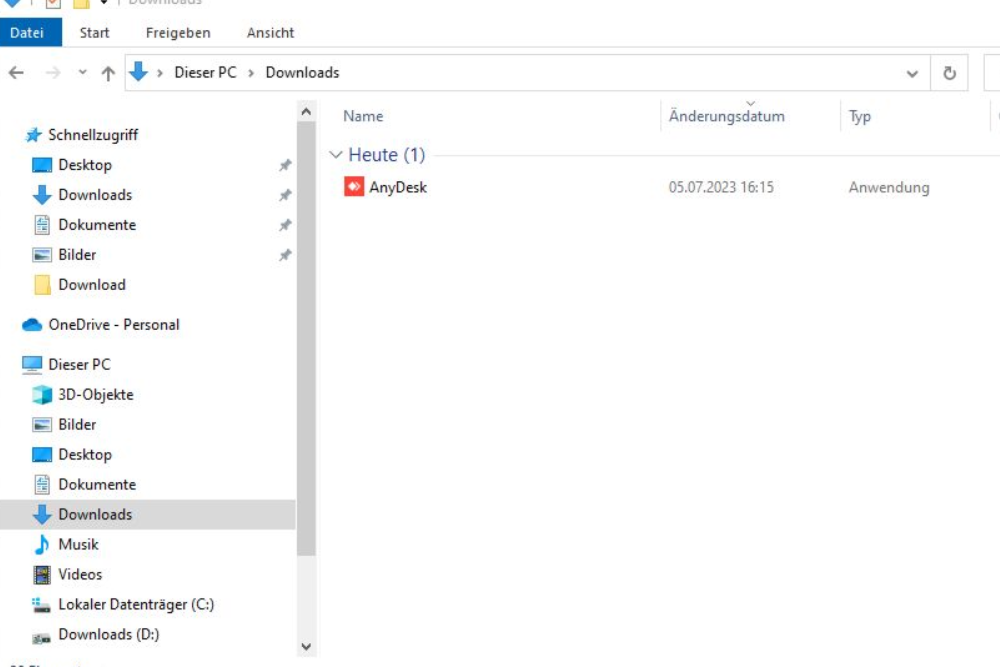1000x667 pixels.
Task: Open the Musik folder in sidebar
Action: pos(79,545)
